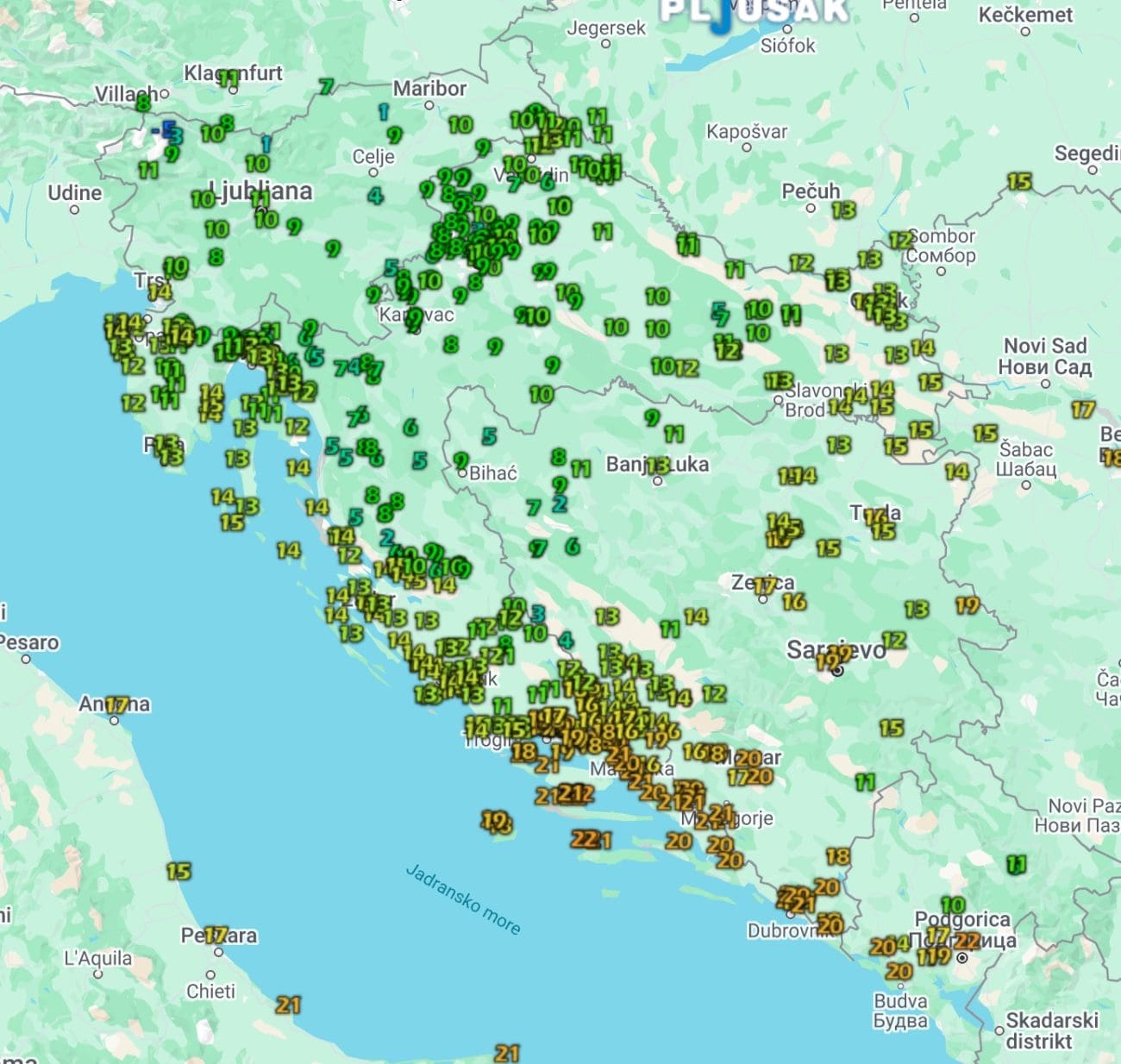Click the 15 marker near Segedin
The width and height of the screenshot is (1121, 1064).
[1019, 182]
